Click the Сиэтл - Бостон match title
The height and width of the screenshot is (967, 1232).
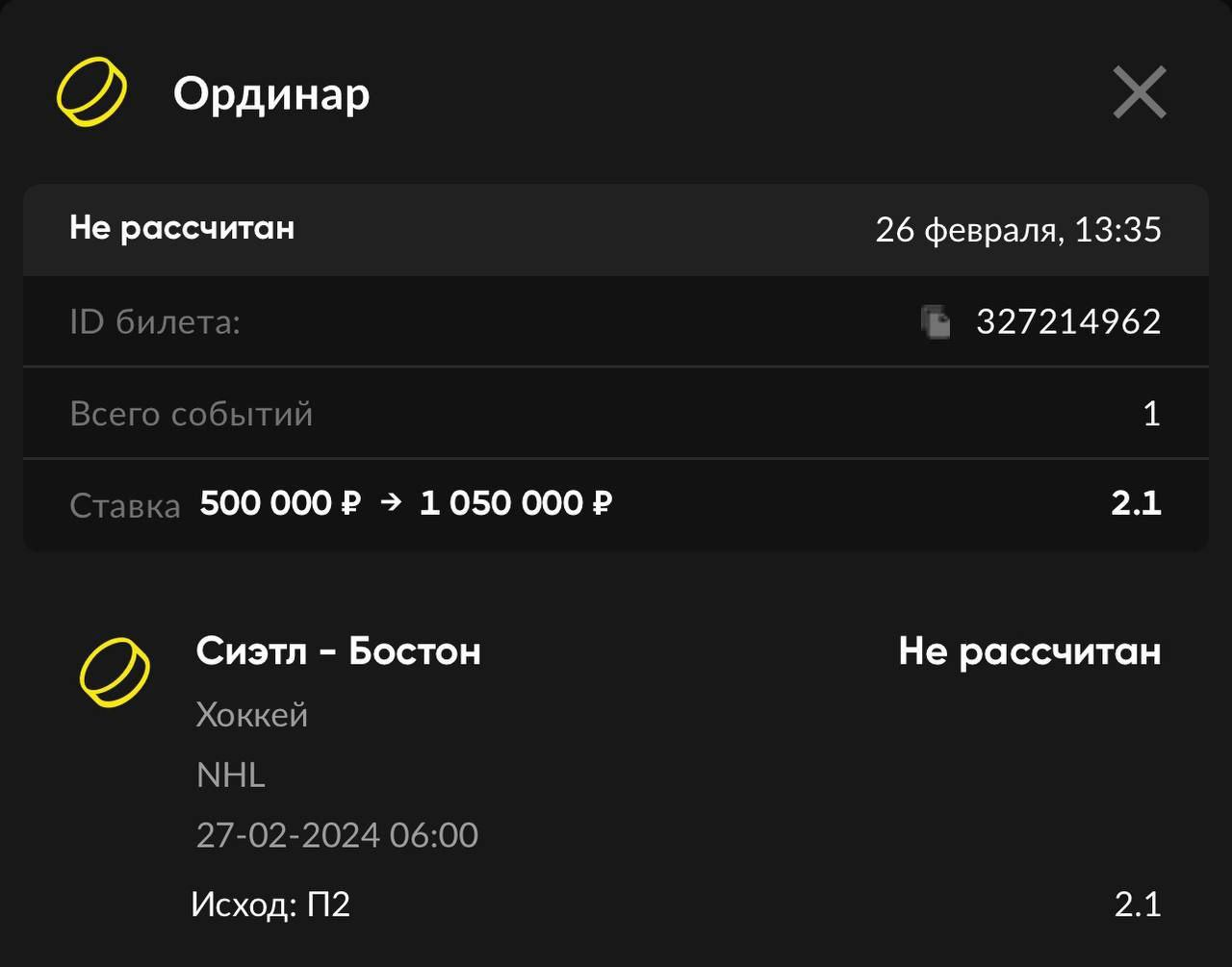coord(338,651)
